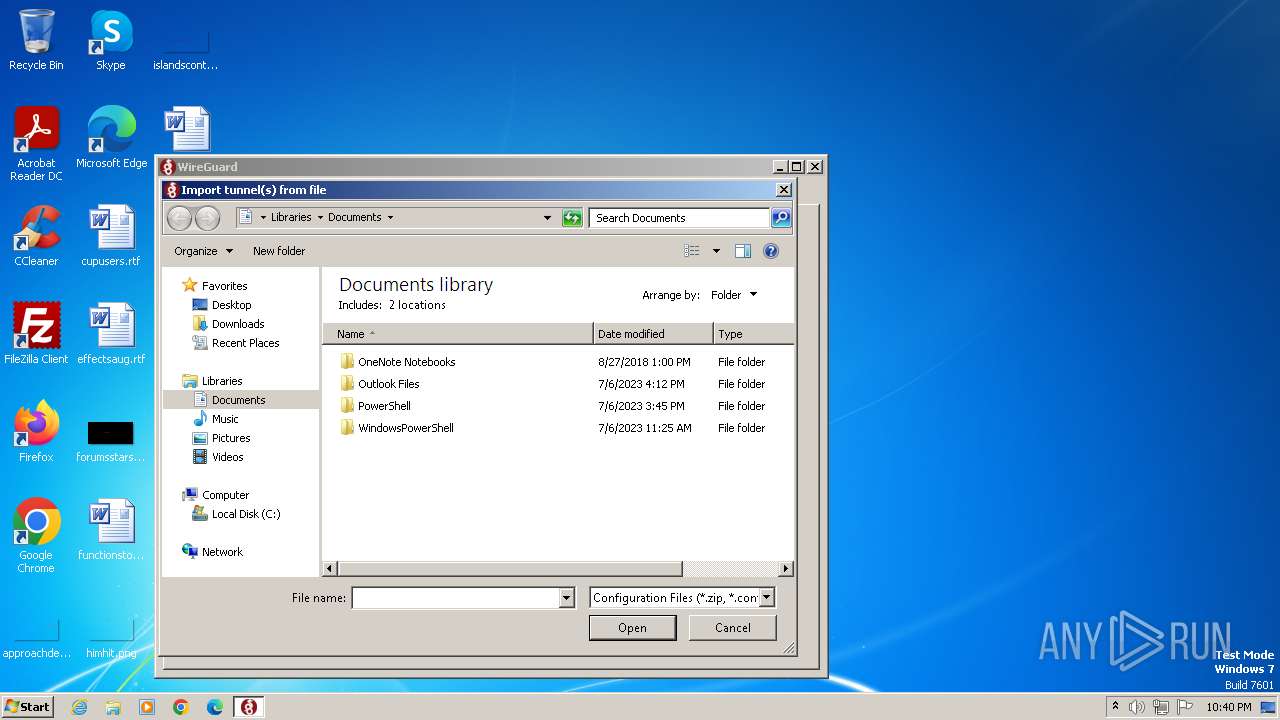Open the Recycle Bin desktop icon
The width and height of the screenshot is (1280, 720).
(36, 40)
